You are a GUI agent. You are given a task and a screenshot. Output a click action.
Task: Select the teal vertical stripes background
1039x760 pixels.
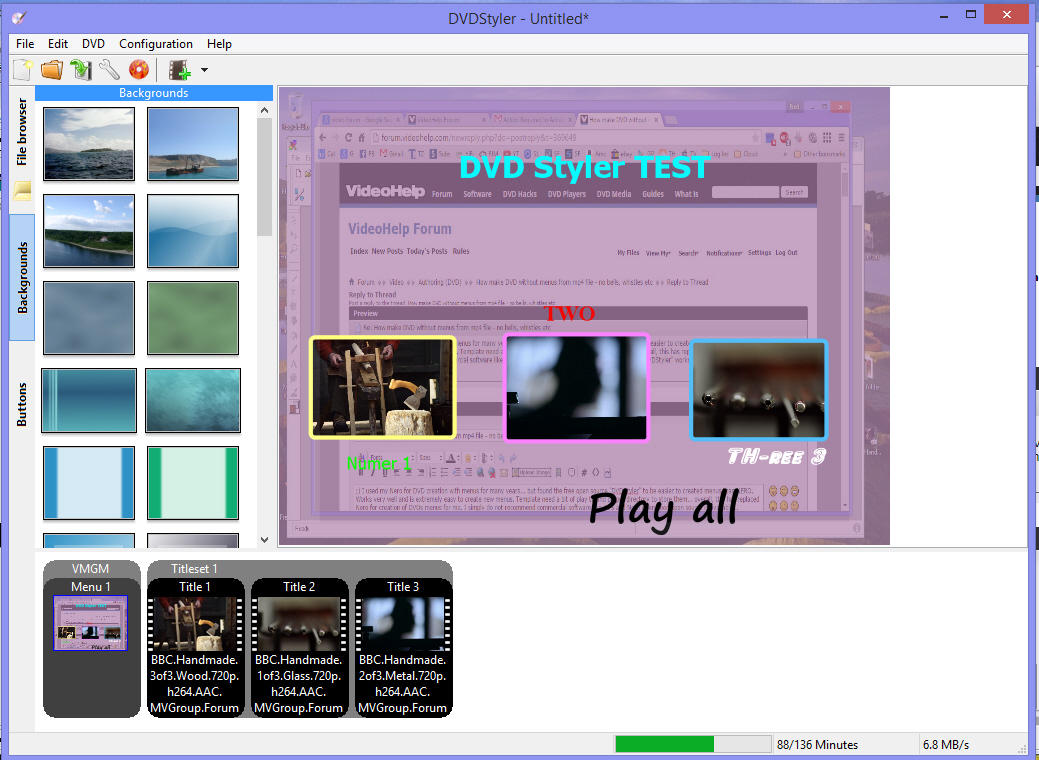pyautogui.click(x=89, y=400)
